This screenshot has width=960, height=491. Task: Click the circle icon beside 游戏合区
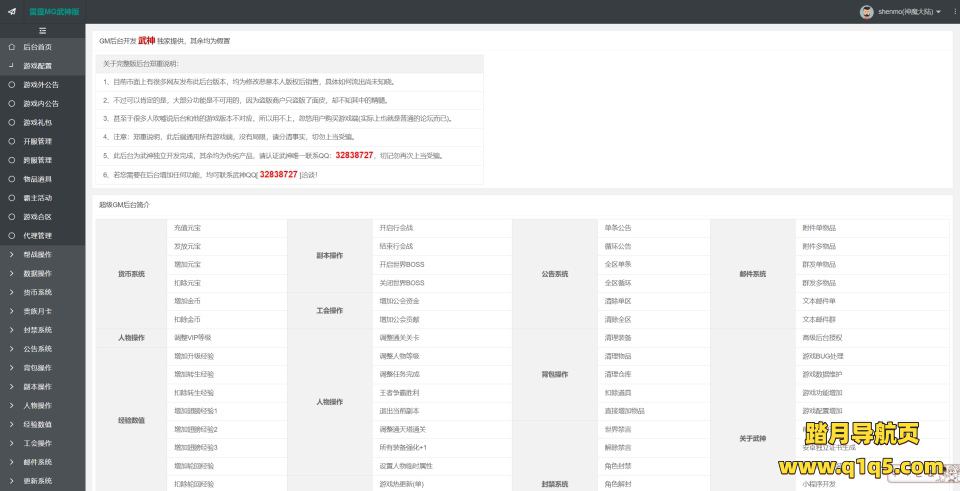click(11, 217)
